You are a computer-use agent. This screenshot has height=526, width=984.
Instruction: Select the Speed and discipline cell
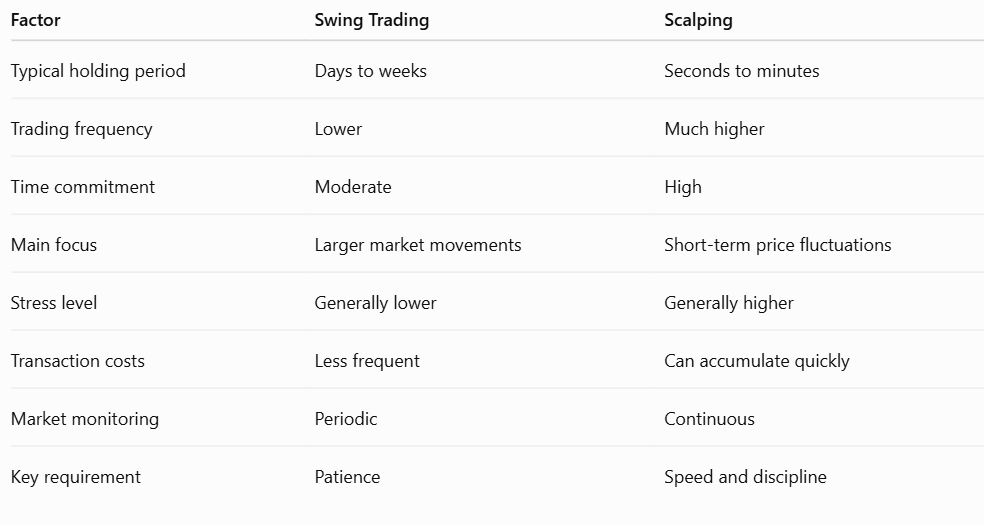pyautogui.click(x=745, y=477)
